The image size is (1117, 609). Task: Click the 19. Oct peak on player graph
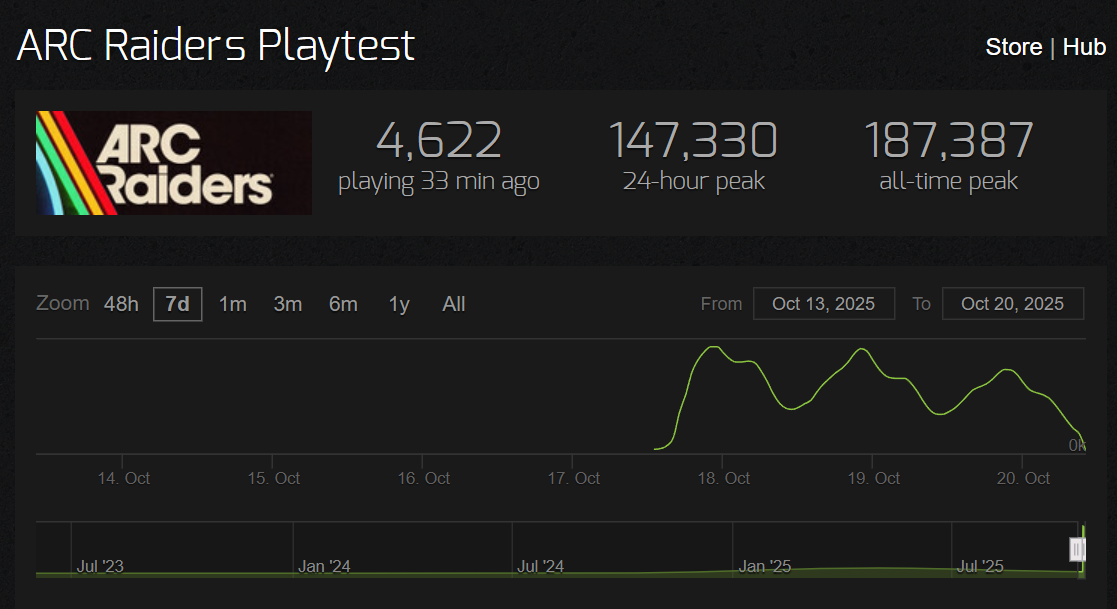(x=862, y=349)
